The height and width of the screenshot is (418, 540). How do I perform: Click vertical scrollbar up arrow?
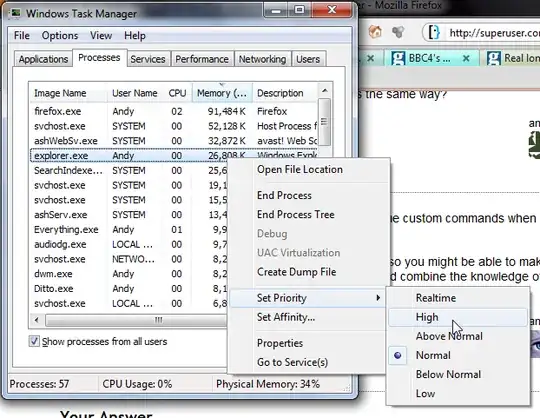tap(324, 91)
